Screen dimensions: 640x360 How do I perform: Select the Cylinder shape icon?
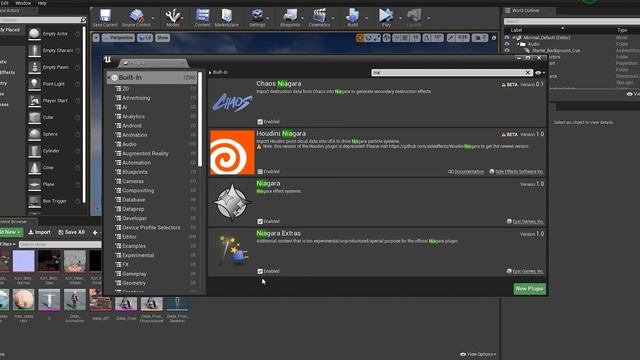click(x=34, y=151)
